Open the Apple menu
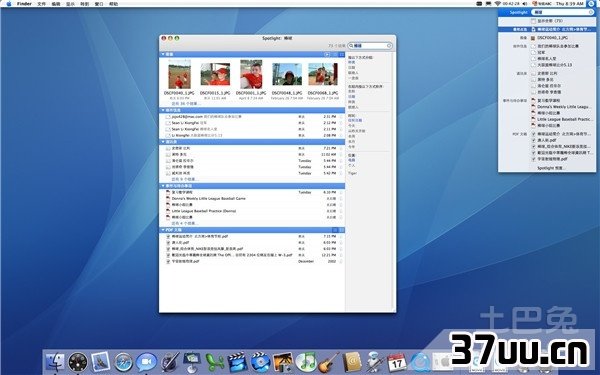 [x=9, y=3]
